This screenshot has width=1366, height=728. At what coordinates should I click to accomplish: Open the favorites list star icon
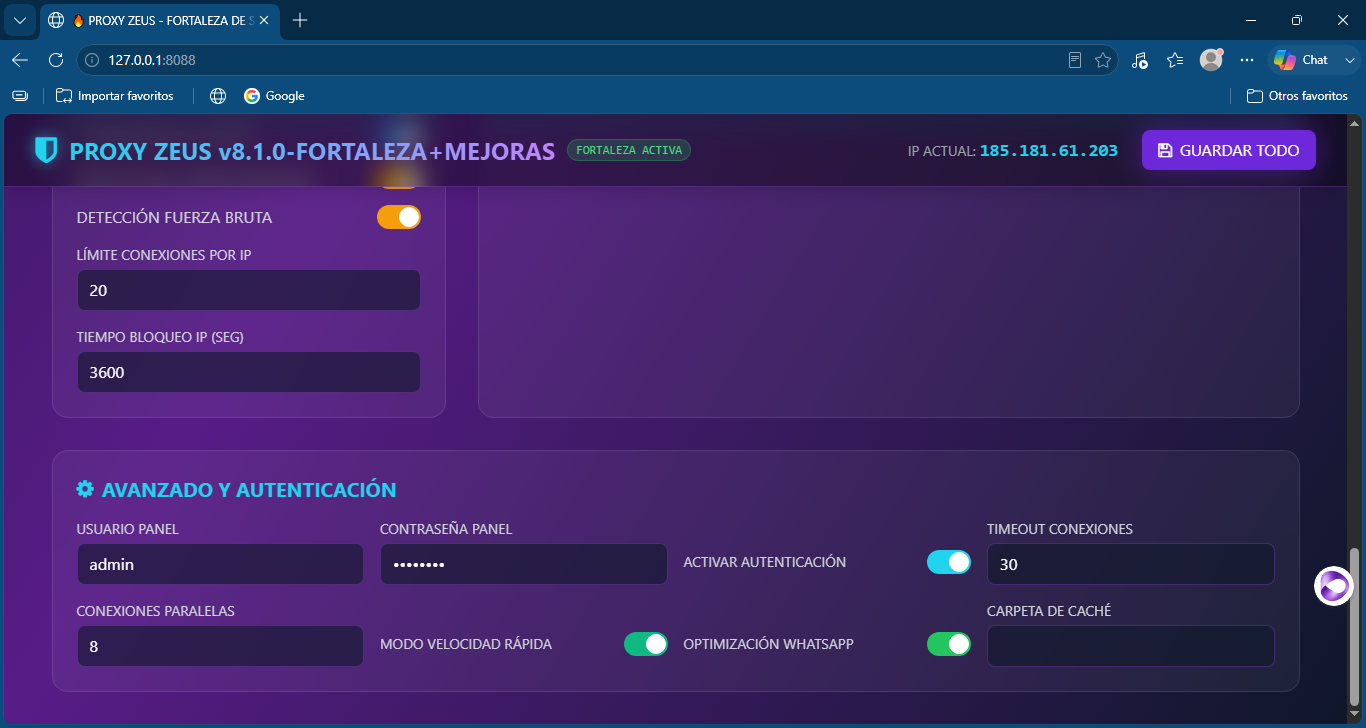[x=1175, y=60]
